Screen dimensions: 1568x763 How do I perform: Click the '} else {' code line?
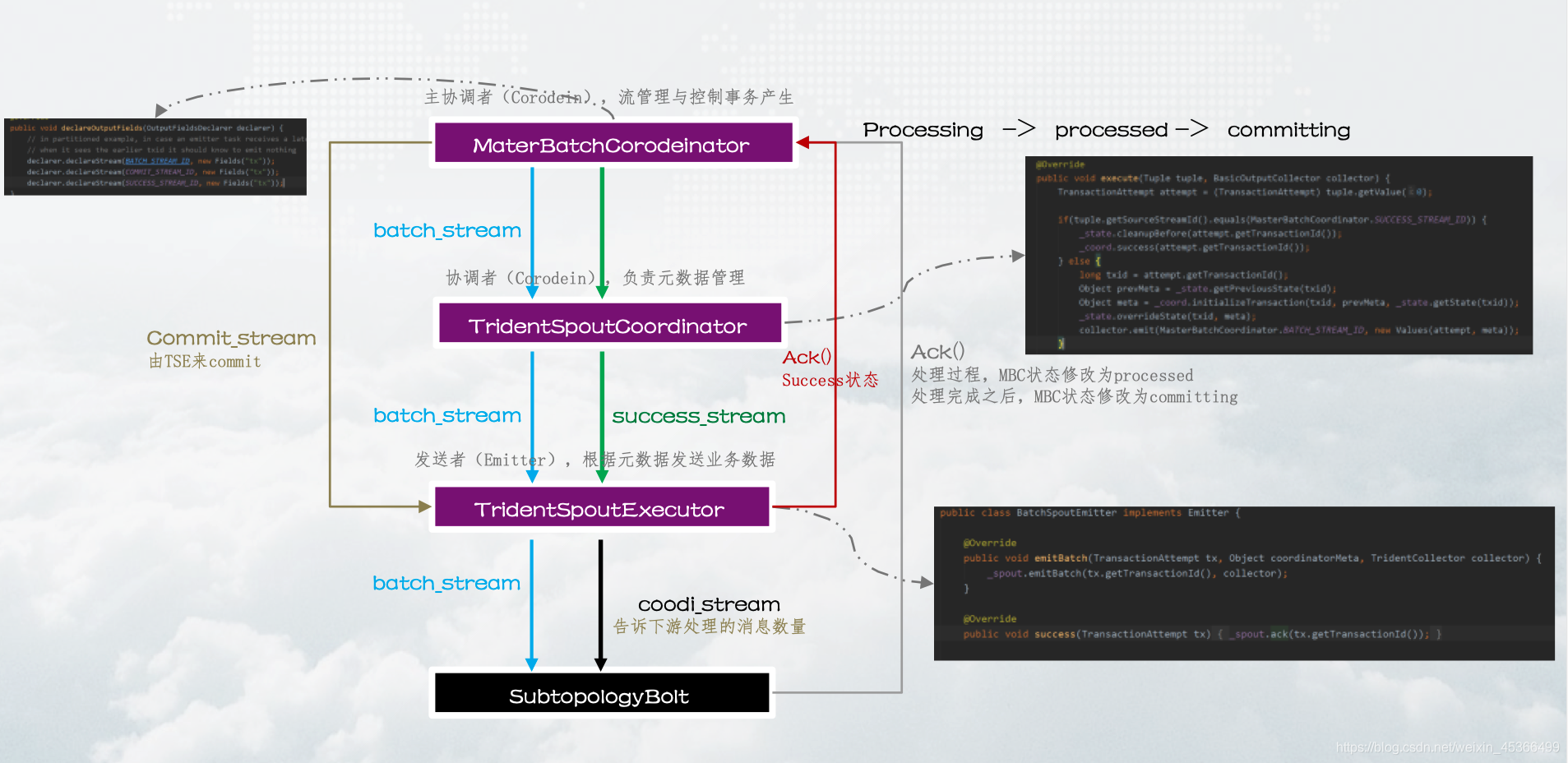[x=1079, y=261]
